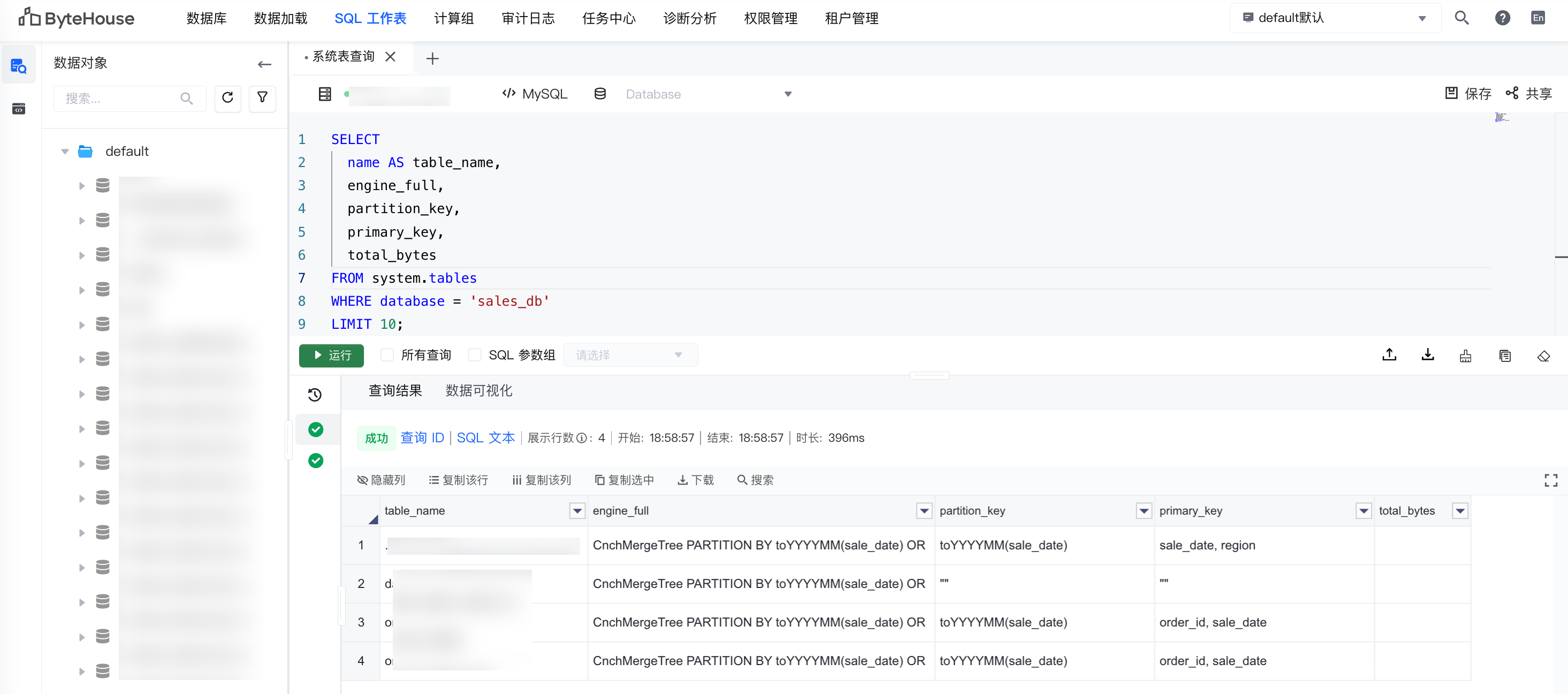The width and height of the screenshot is (1568, 694).
Task: Collapse the default folder tree node
Action: [x=65, y=152]
